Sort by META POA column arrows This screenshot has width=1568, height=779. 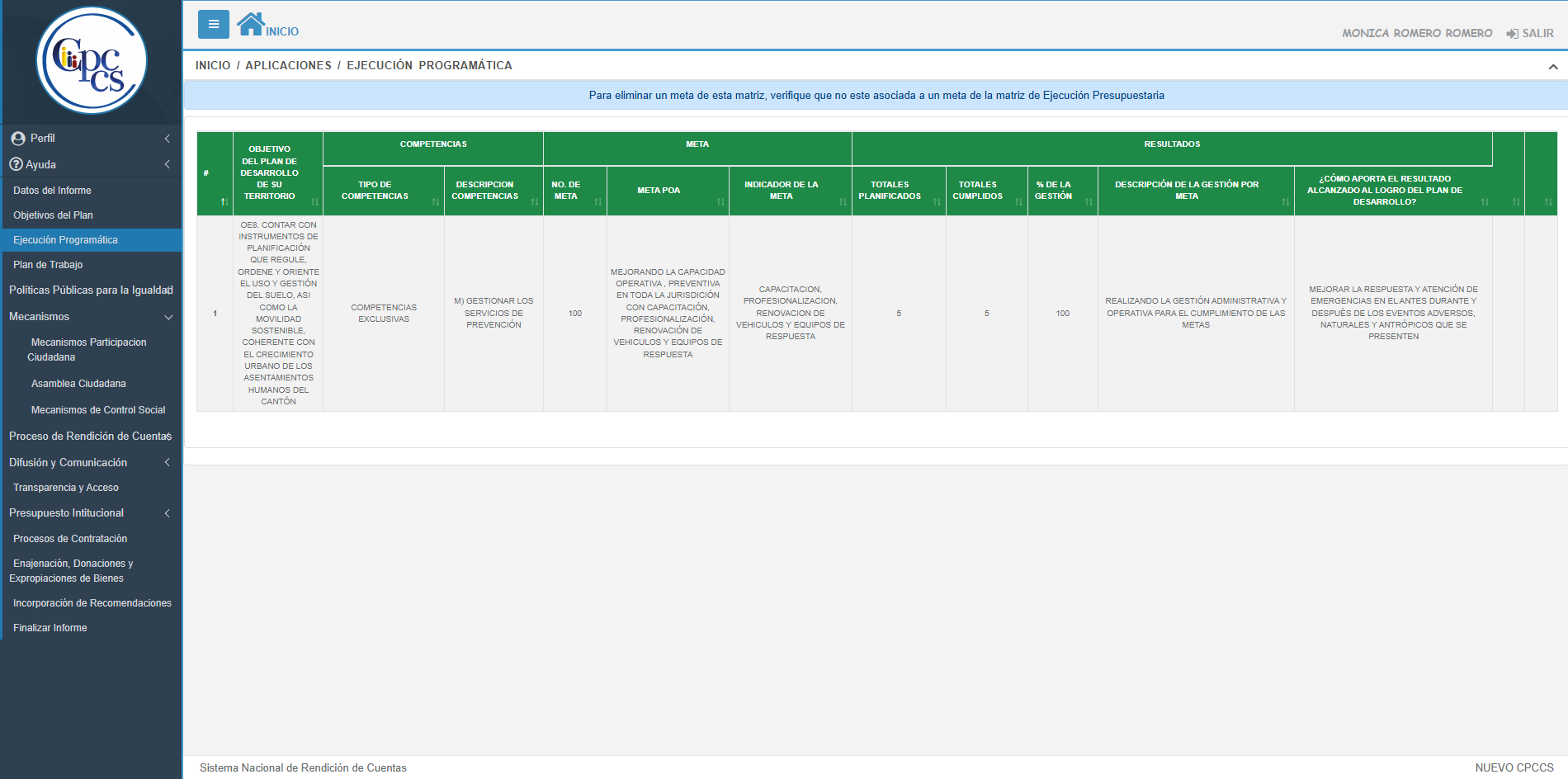point(720,202)
